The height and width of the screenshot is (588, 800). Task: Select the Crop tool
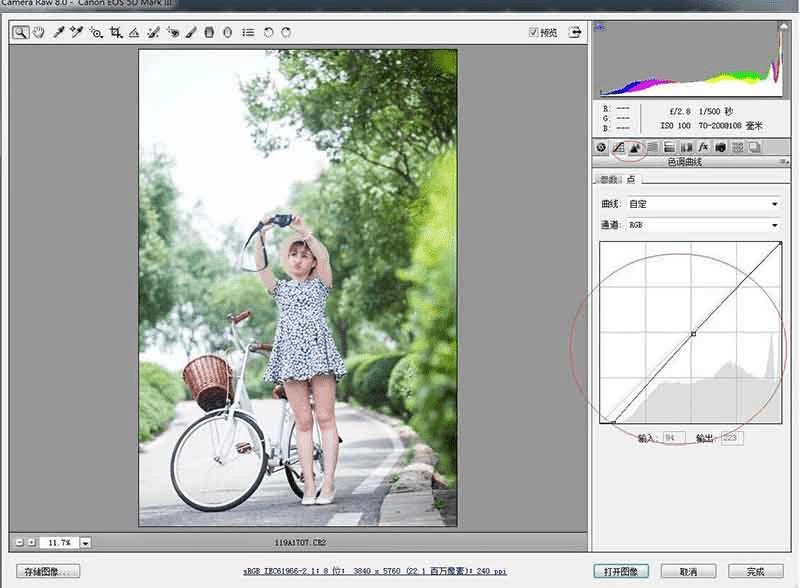(115, 32)
